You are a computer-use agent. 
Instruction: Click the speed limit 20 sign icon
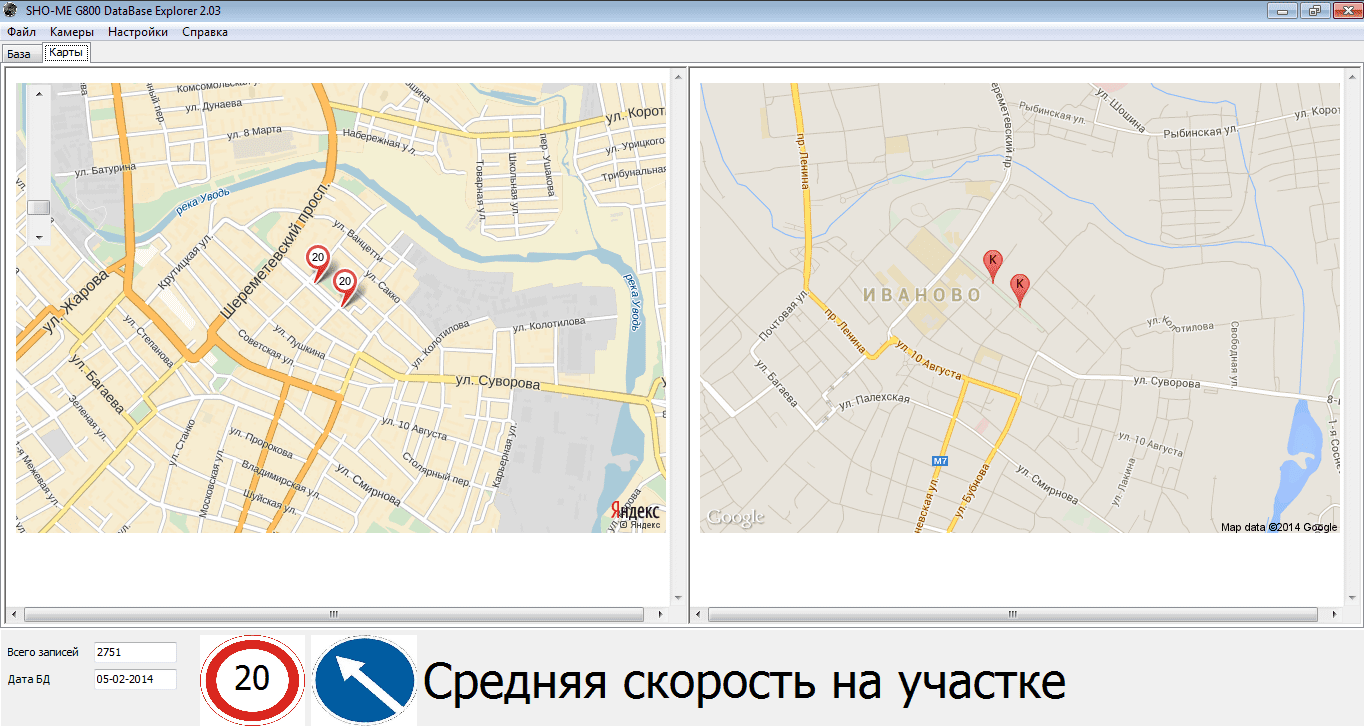252,680
